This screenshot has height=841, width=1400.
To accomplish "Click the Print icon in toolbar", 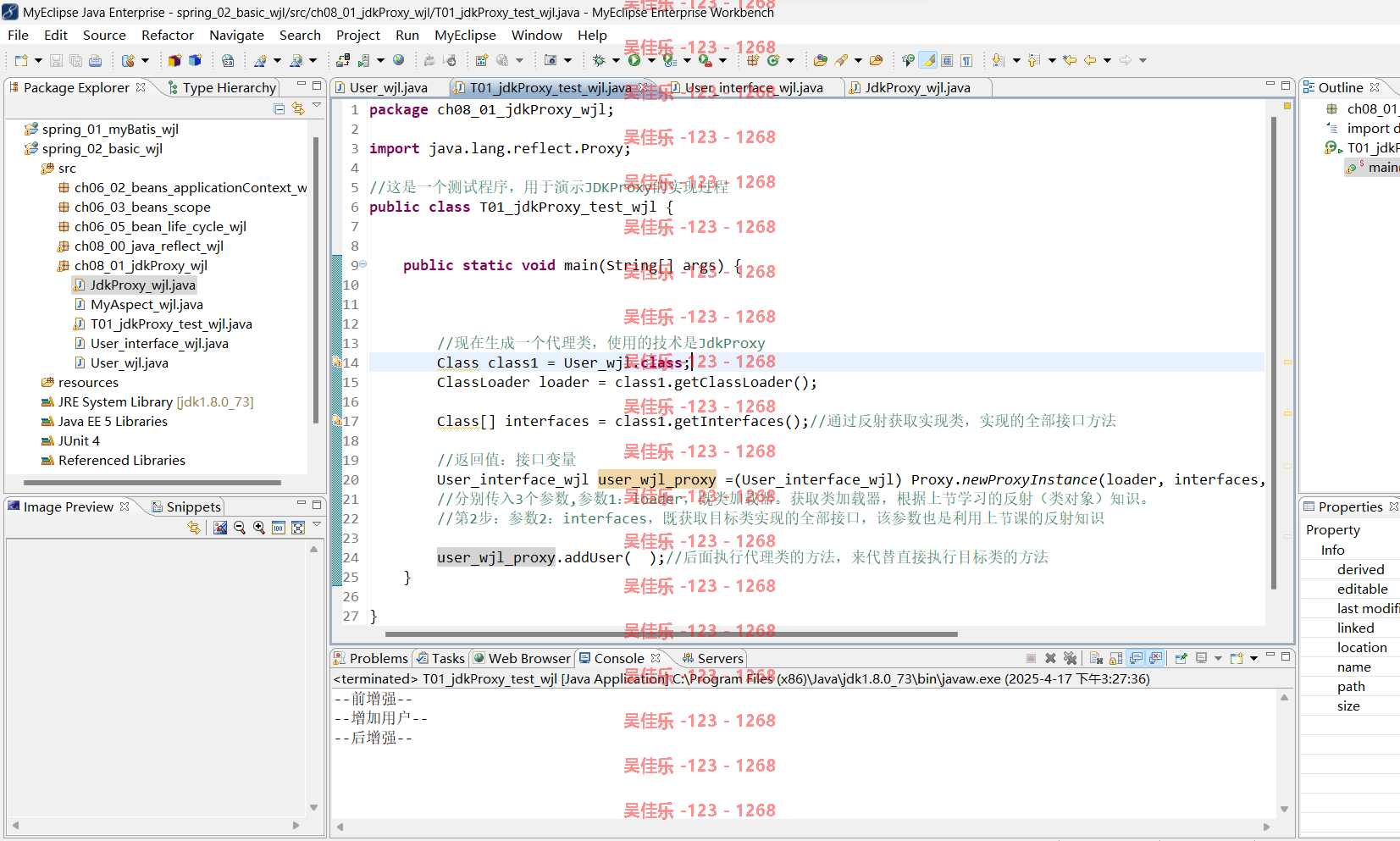I will [x=95, y=60].
